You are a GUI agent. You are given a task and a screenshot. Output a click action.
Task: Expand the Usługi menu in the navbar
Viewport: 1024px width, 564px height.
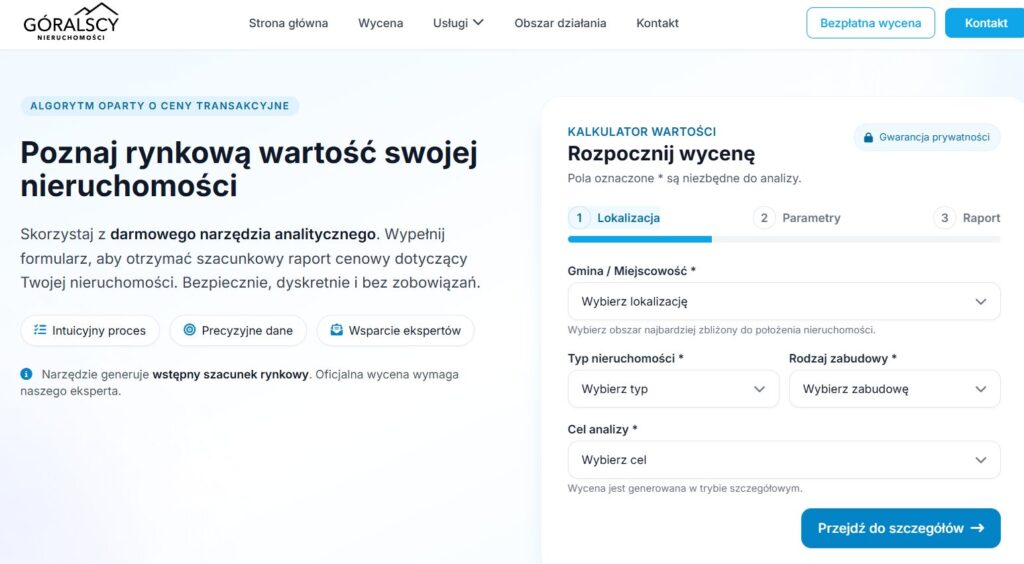[x=458, y=23]
